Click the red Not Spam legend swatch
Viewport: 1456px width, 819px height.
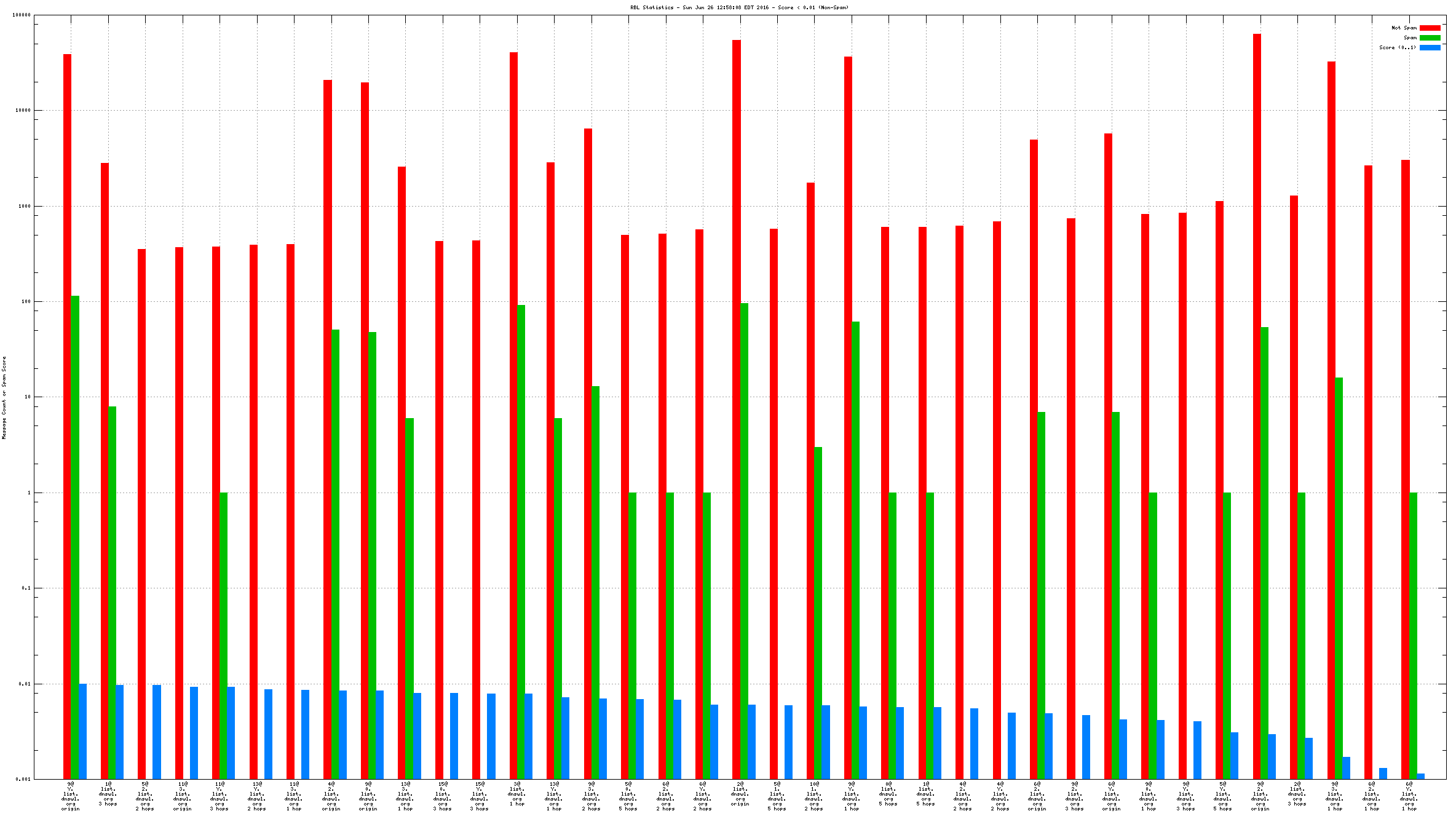pos(1430,28)
